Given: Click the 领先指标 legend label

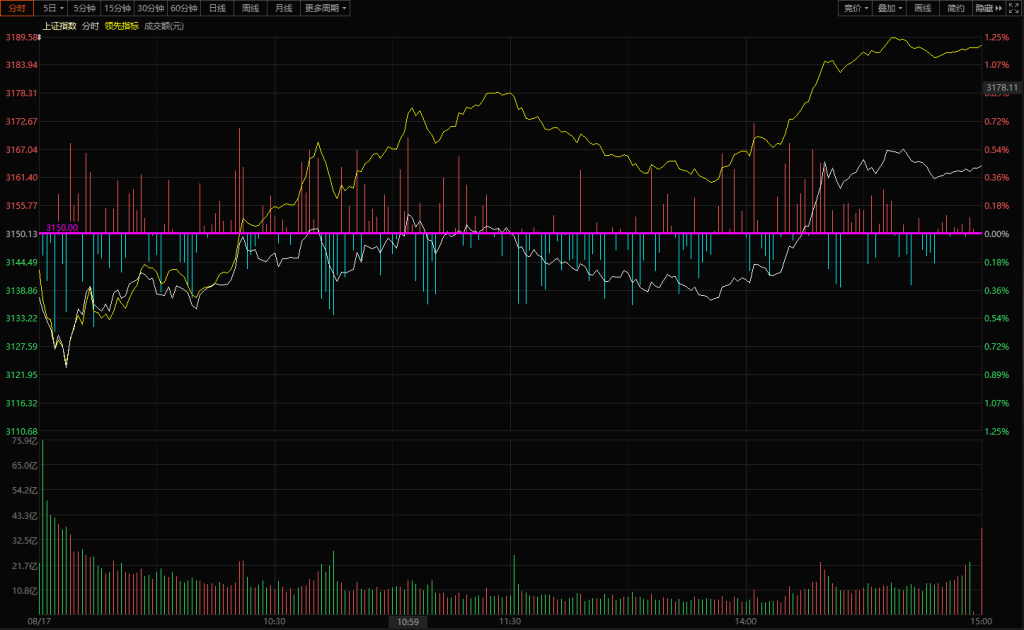Looking at the screenshot, I should pyautogui.click(x=122, y=26).
